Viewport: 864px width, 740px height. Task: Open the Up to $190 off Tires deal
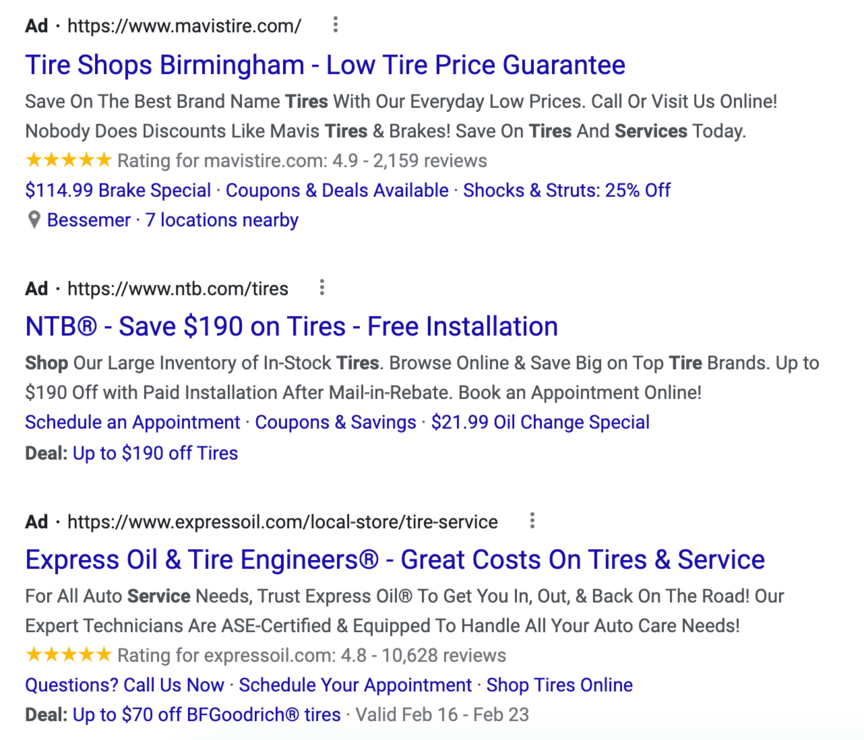[x=155, y=453]
